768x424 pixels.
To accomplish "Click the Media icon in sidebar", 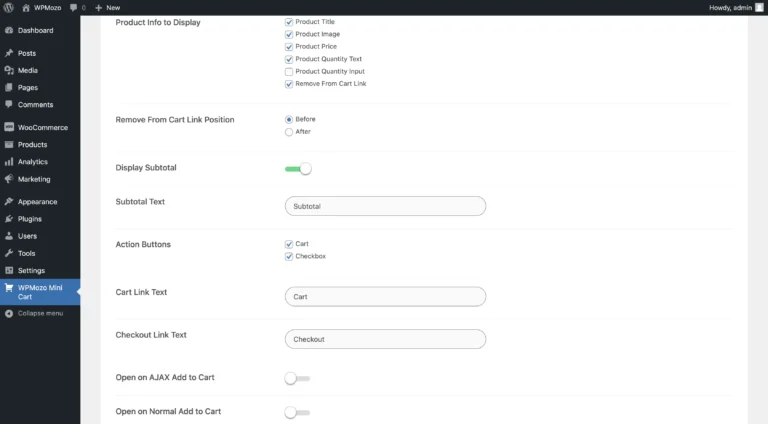I will coord(9,70).
